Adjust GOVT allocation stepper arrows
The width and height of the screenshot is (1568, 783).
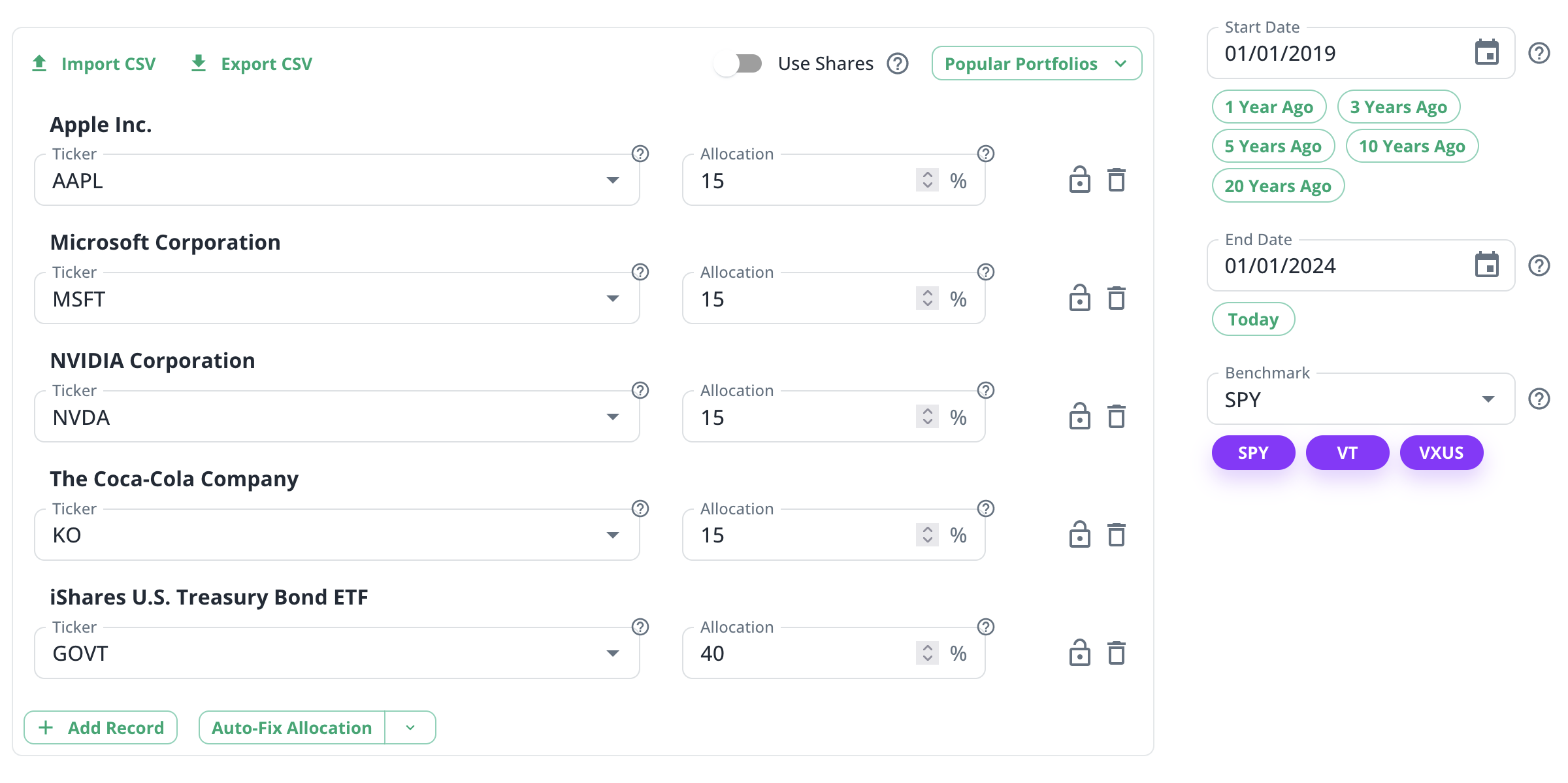[927, 653]
